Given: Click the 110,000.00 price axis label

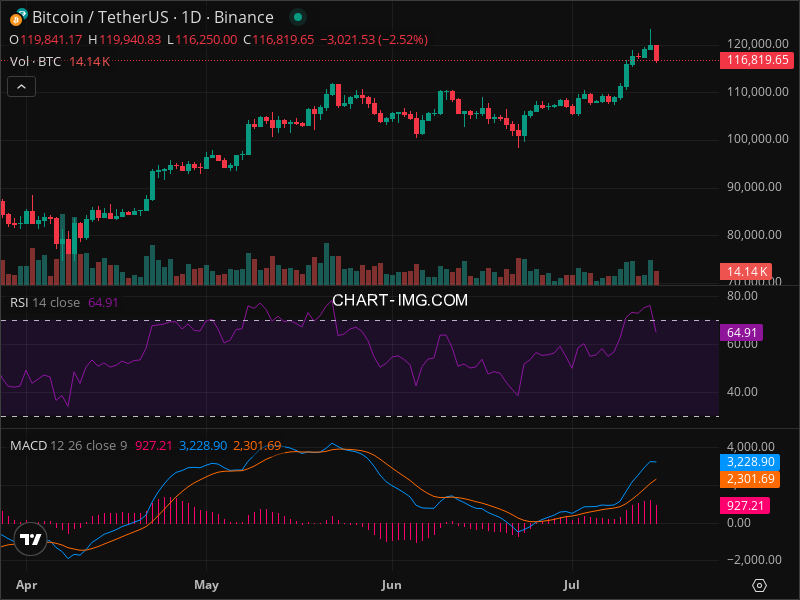Looking at the screenshot, I should click(x=758, y=92).
